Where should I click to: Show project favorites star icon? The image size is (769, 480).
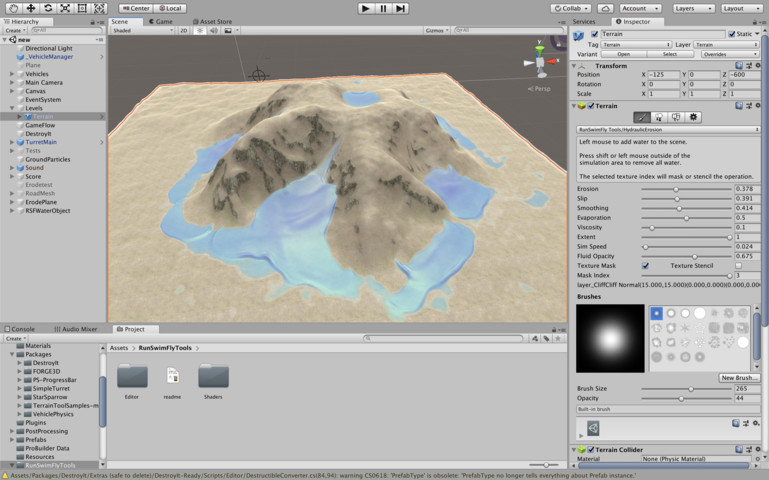[x=558, y=338]
